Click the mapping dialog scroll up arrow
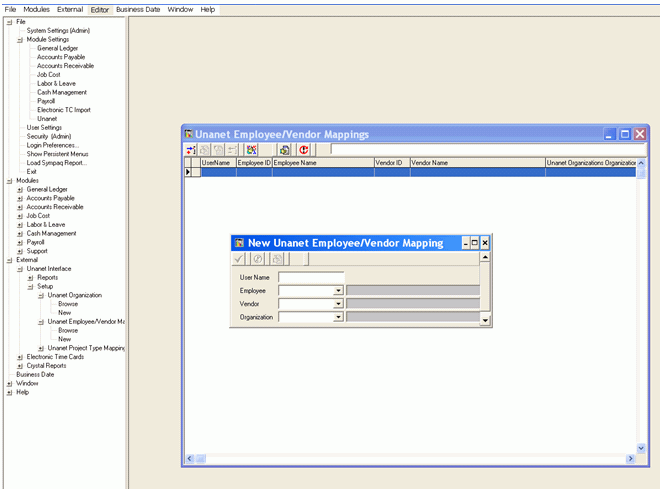Image resolution: width=660 pixels, height=489 pixels. pos(485,257)
